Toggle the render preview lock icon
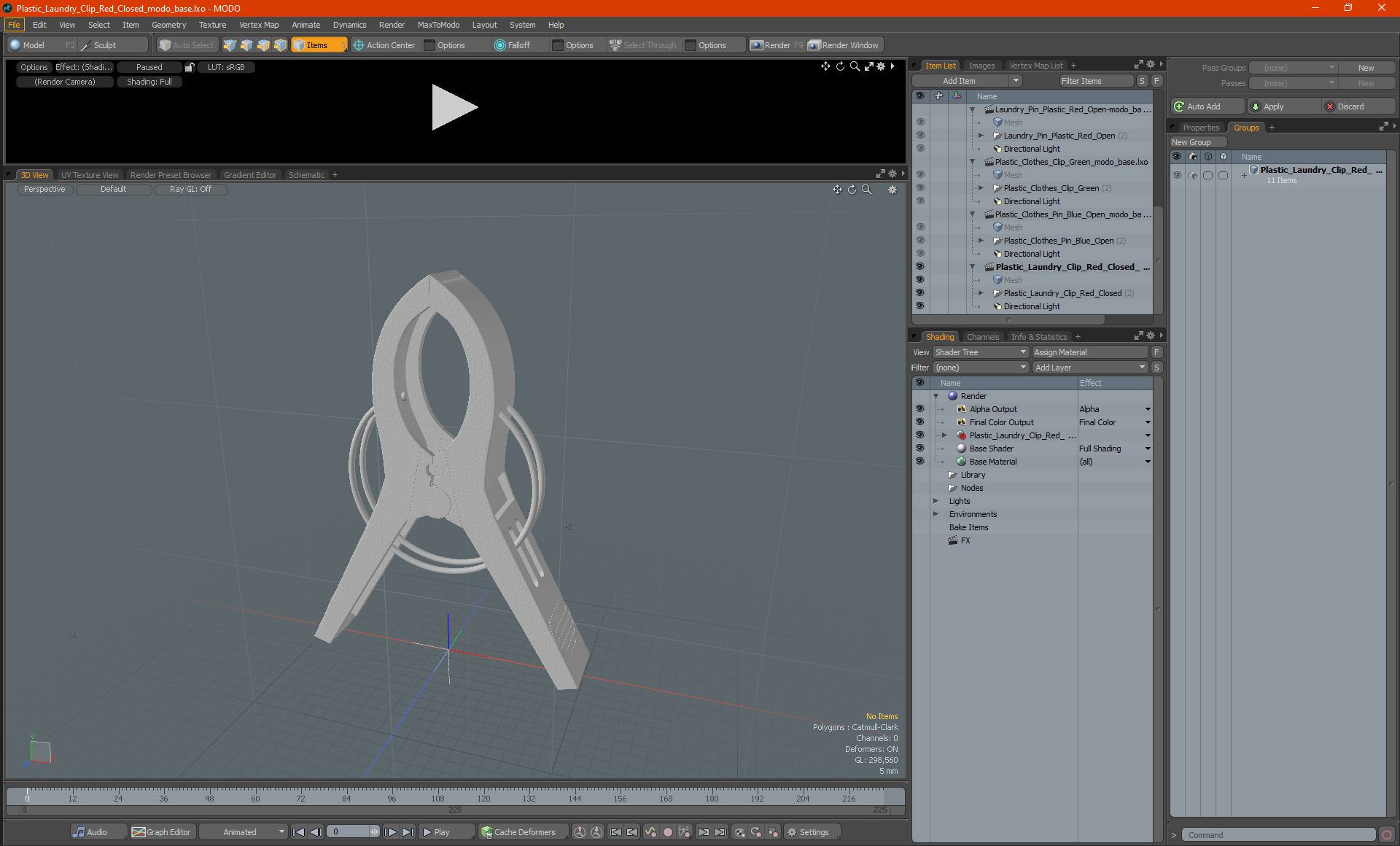1400x846 pixels. pos(190,67)
